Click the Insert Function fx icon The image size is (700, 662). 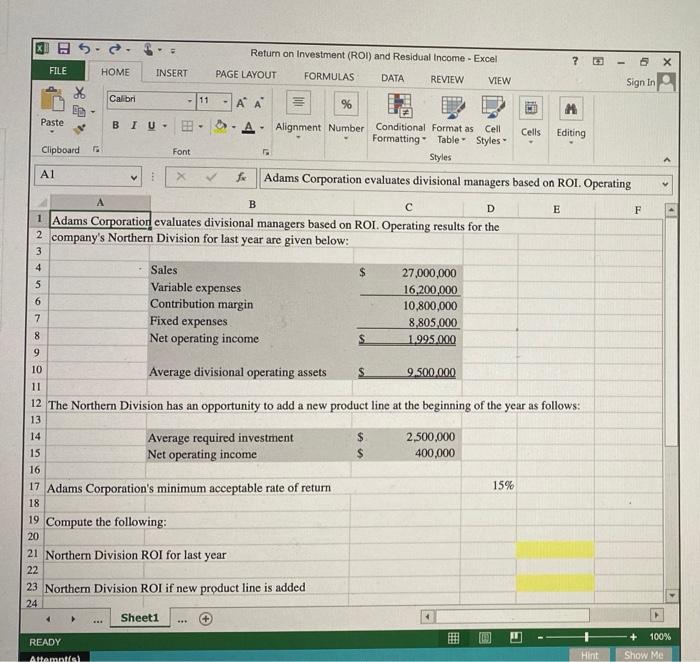coord(241,177)
